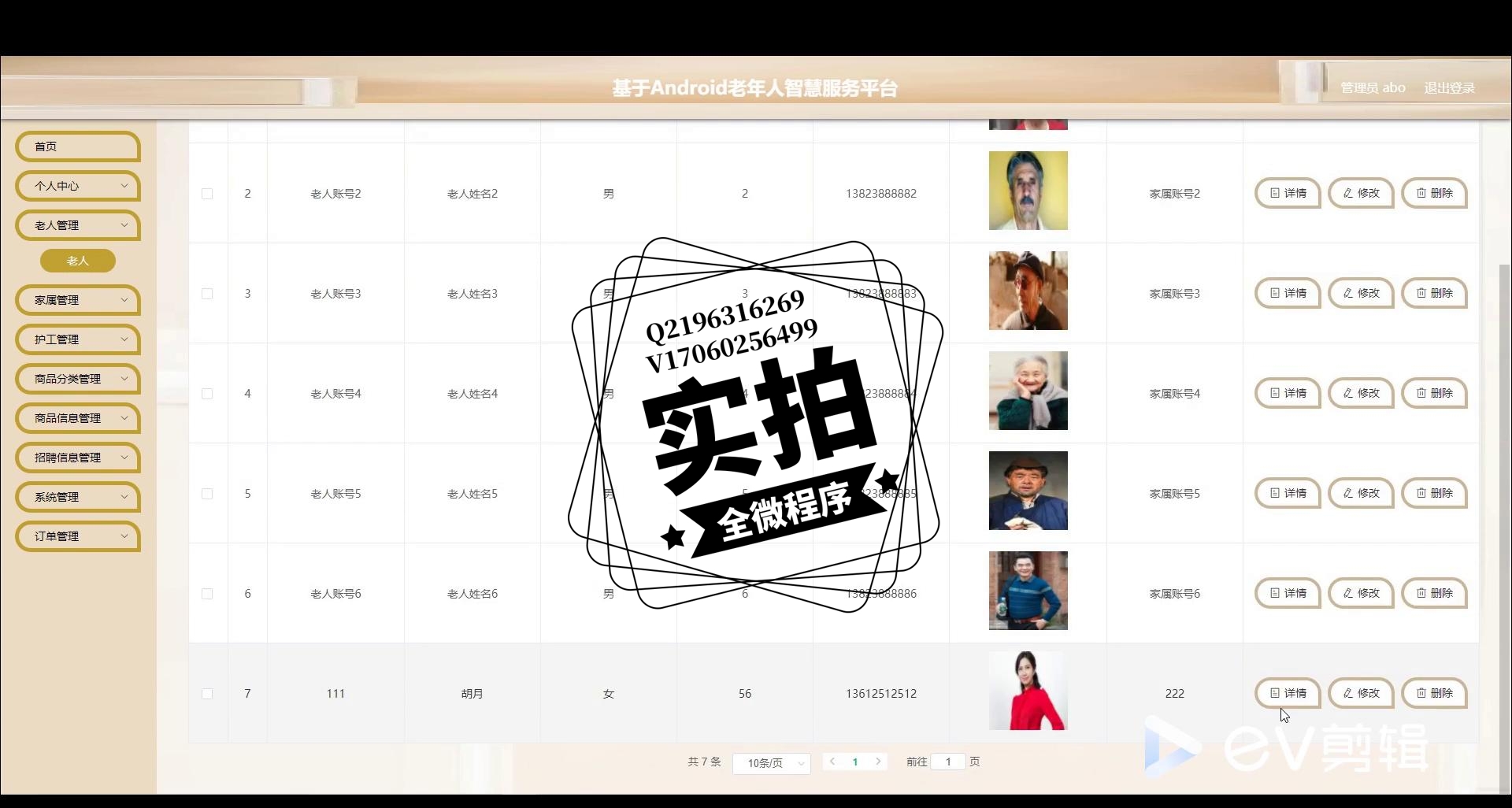Click cell 家属账号5

pos(1175,494)
